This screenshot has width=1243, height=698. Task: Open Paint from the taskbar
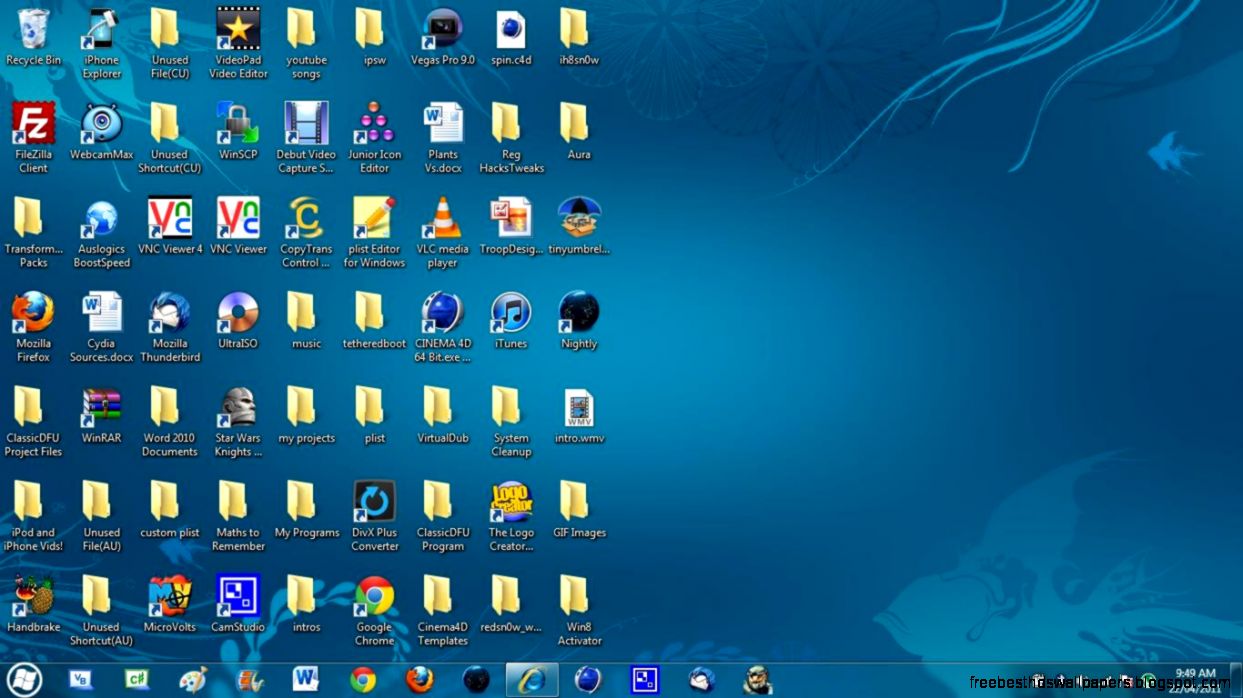[193, 680]
